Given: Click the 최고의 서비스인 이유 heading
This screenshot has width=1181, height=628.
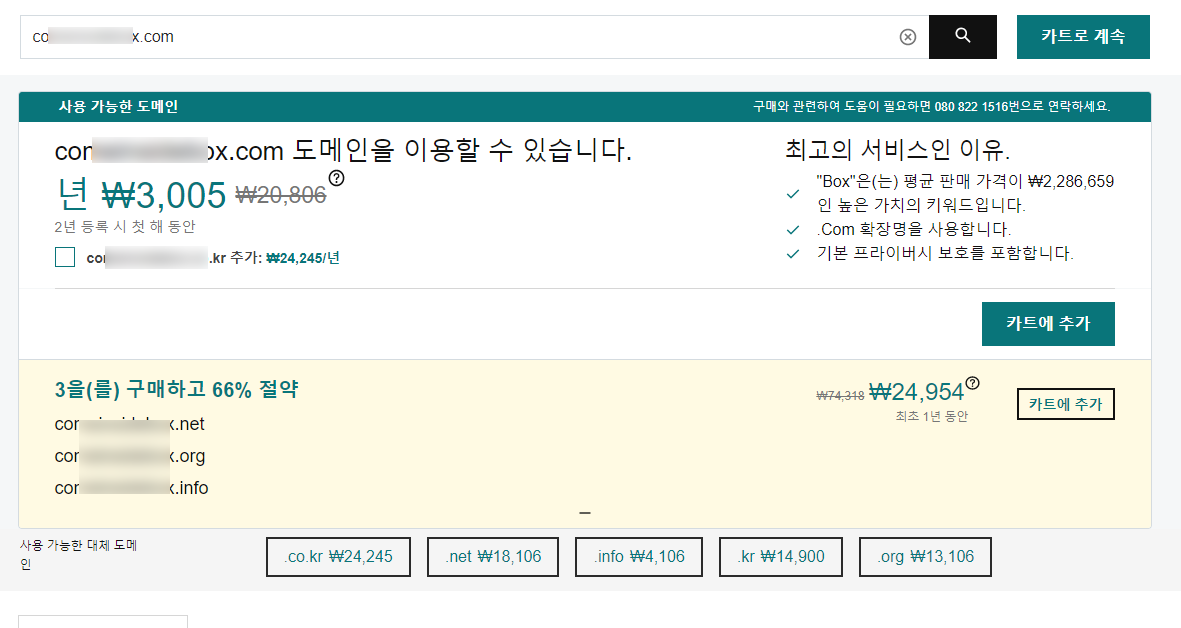Looking at the screenshot, I should [898, 149].
